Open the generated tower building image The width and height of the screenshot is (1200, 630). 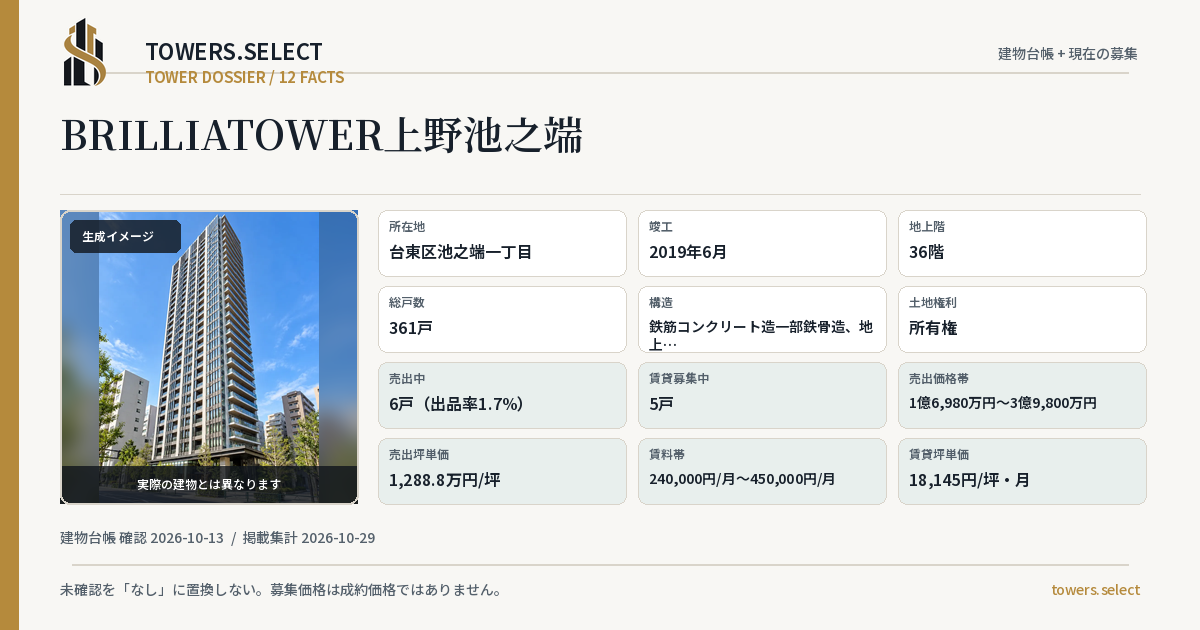(x=209, y=357)
